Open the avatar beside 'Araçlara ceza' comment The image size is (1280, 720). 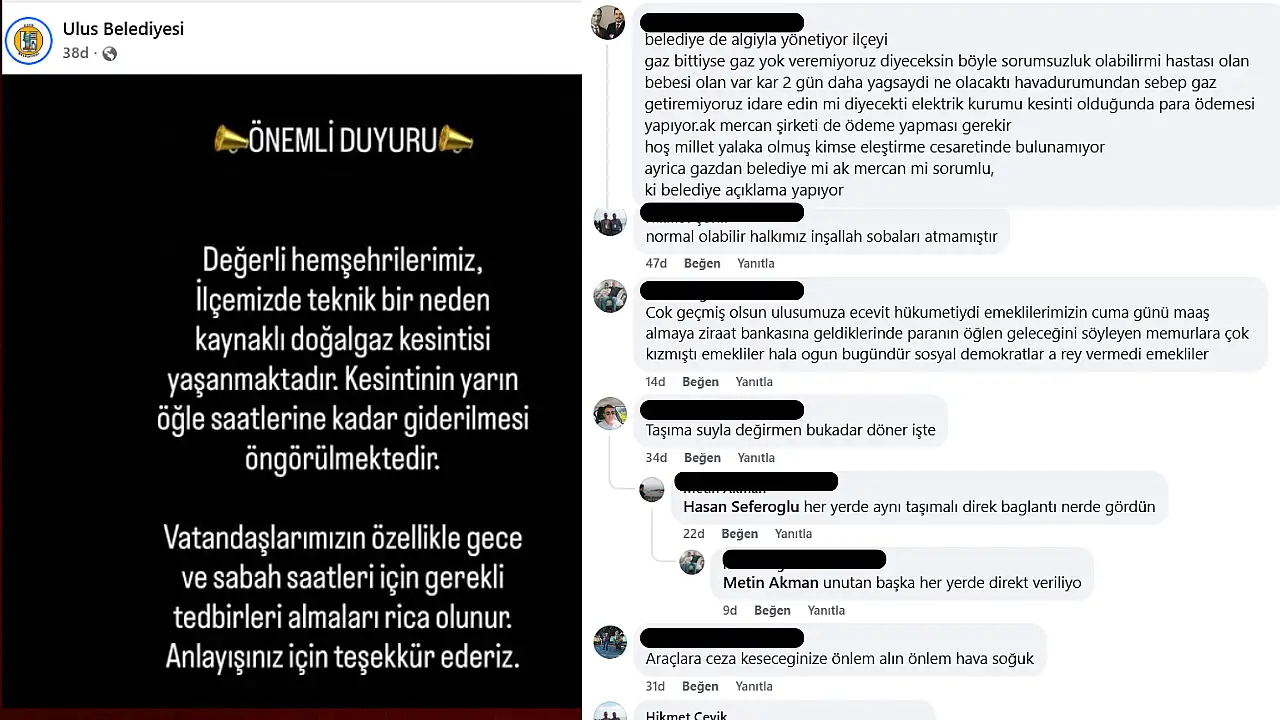609,642
